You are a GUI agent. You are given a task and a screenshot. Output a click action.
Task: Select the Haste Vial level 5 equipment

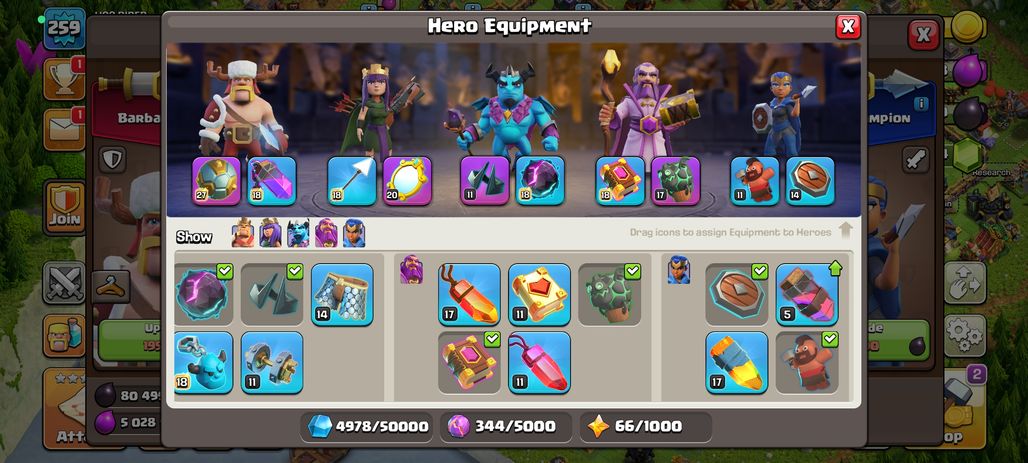(x=807, y=294)
